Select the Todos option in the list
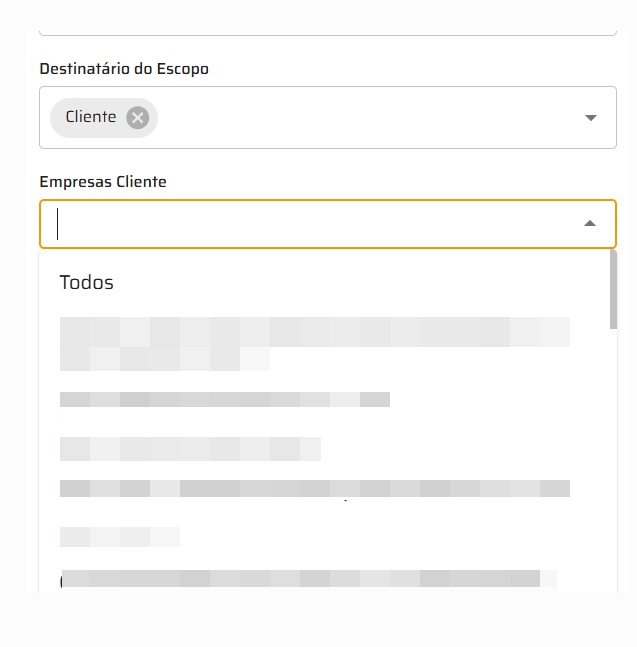 [x=87, y=282]
